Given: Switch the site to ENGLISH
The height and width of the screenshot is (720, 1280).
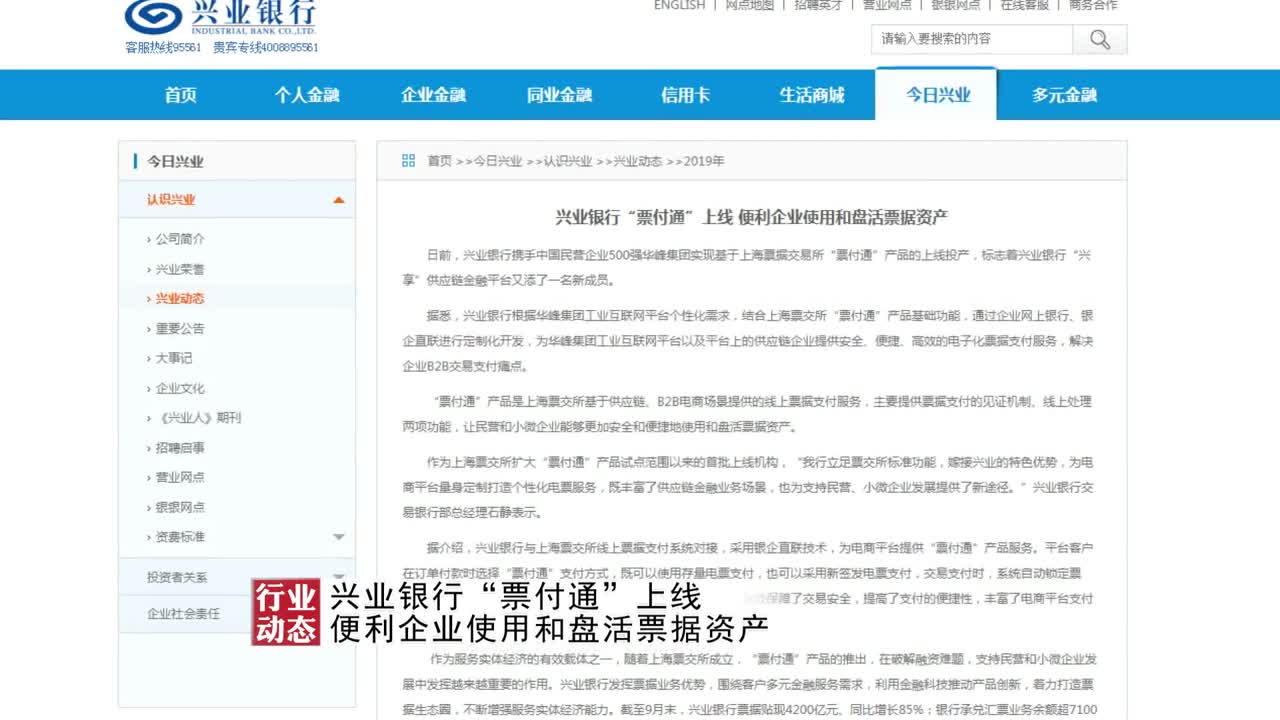Looking at the screenshot, I should [x=679, y=5].
